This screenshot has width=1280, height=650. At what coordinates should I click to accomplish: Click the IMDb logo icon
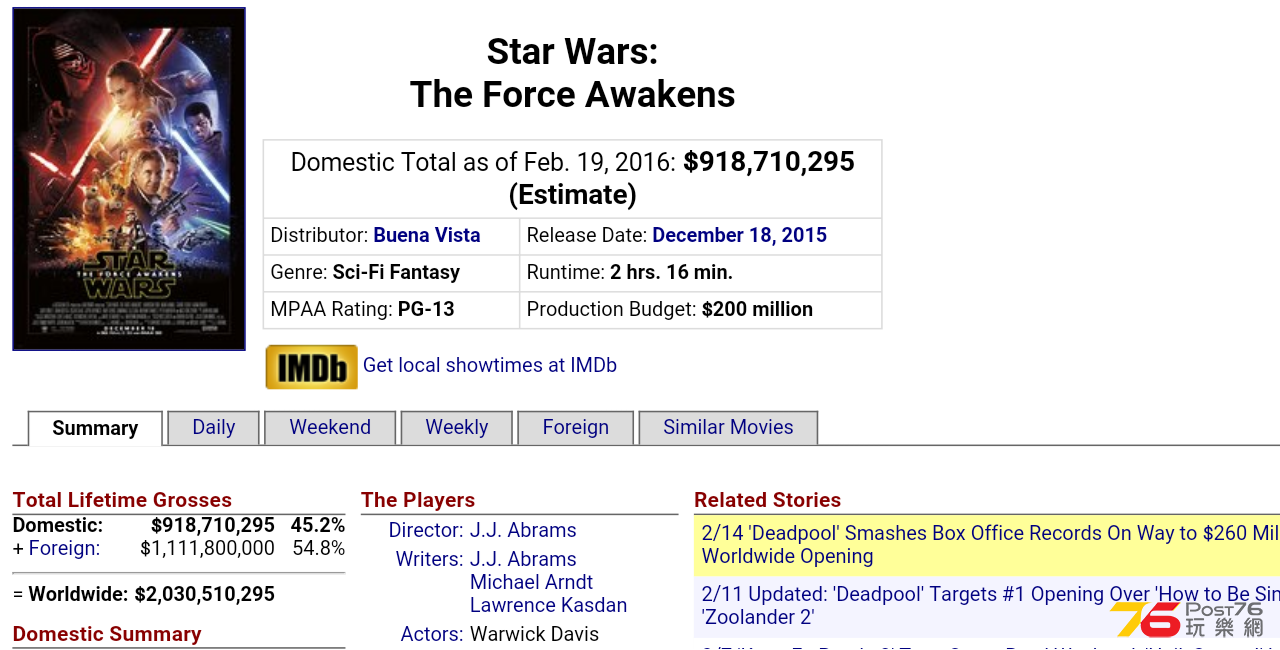click(311, 367)
